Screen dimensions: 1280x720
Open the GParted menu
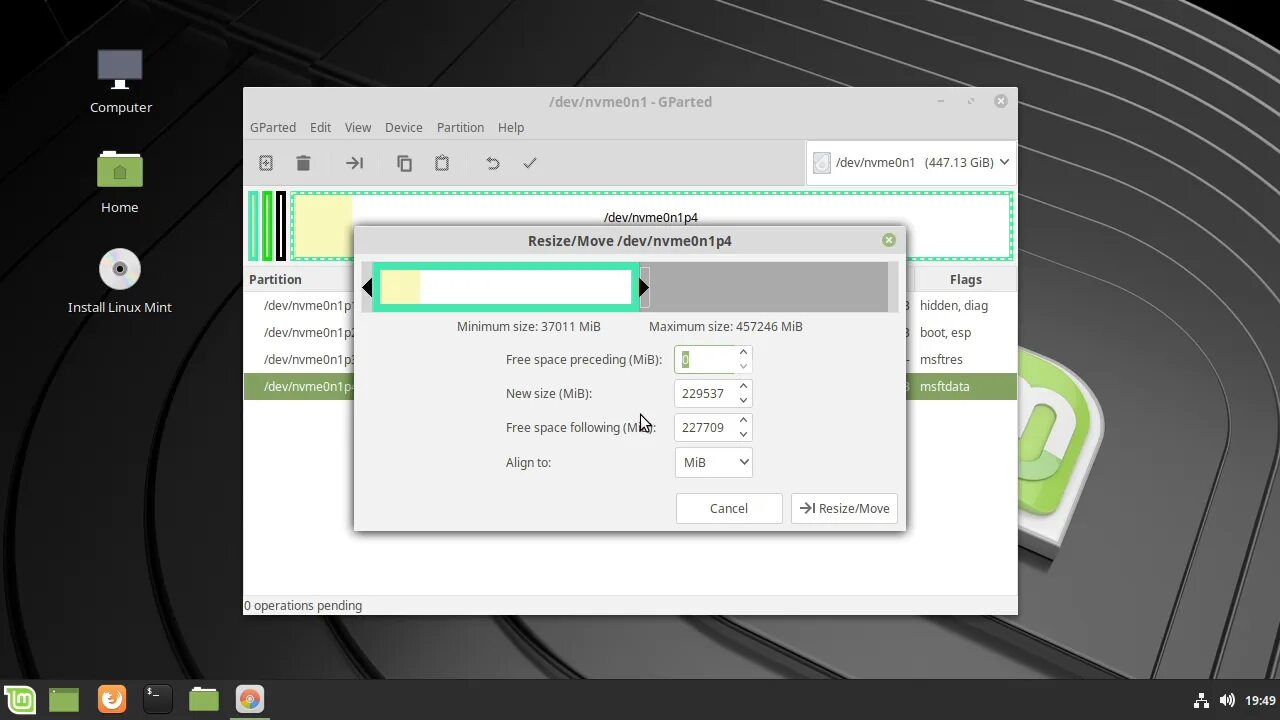point(273,127)
